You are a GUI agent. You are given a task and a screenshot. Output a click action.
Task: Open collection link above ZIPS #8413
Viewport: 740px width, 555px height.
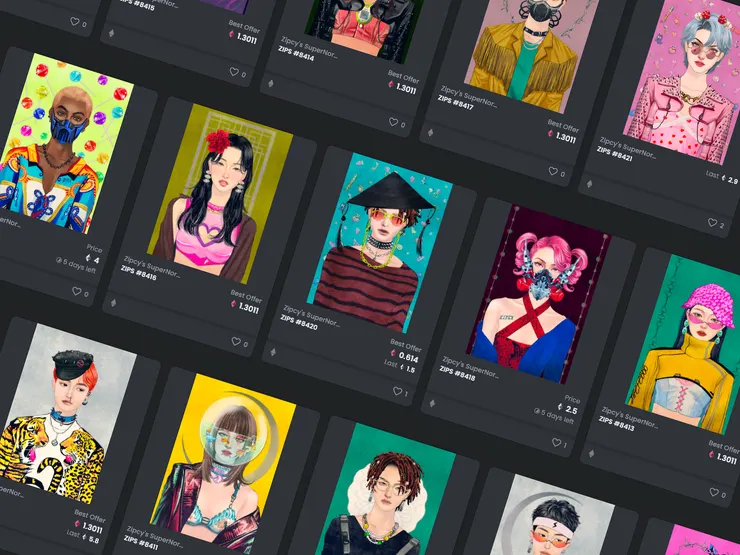[630, 417]
